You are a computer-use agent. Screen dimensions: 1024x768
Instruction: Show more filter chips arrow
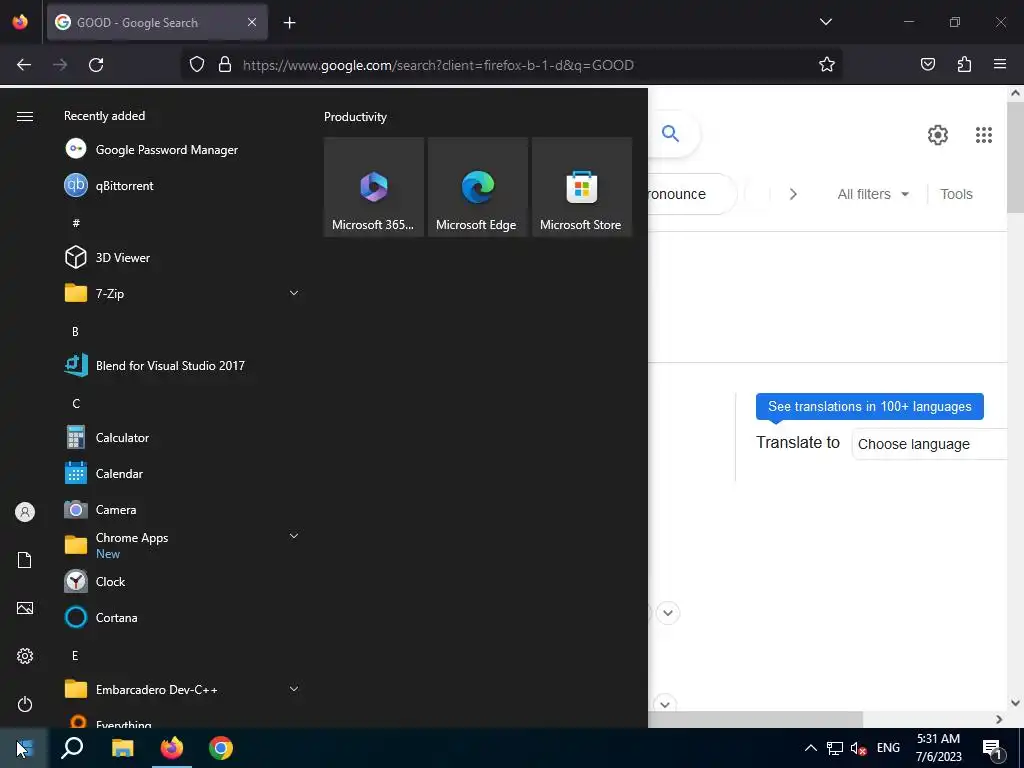coord(793,194)
